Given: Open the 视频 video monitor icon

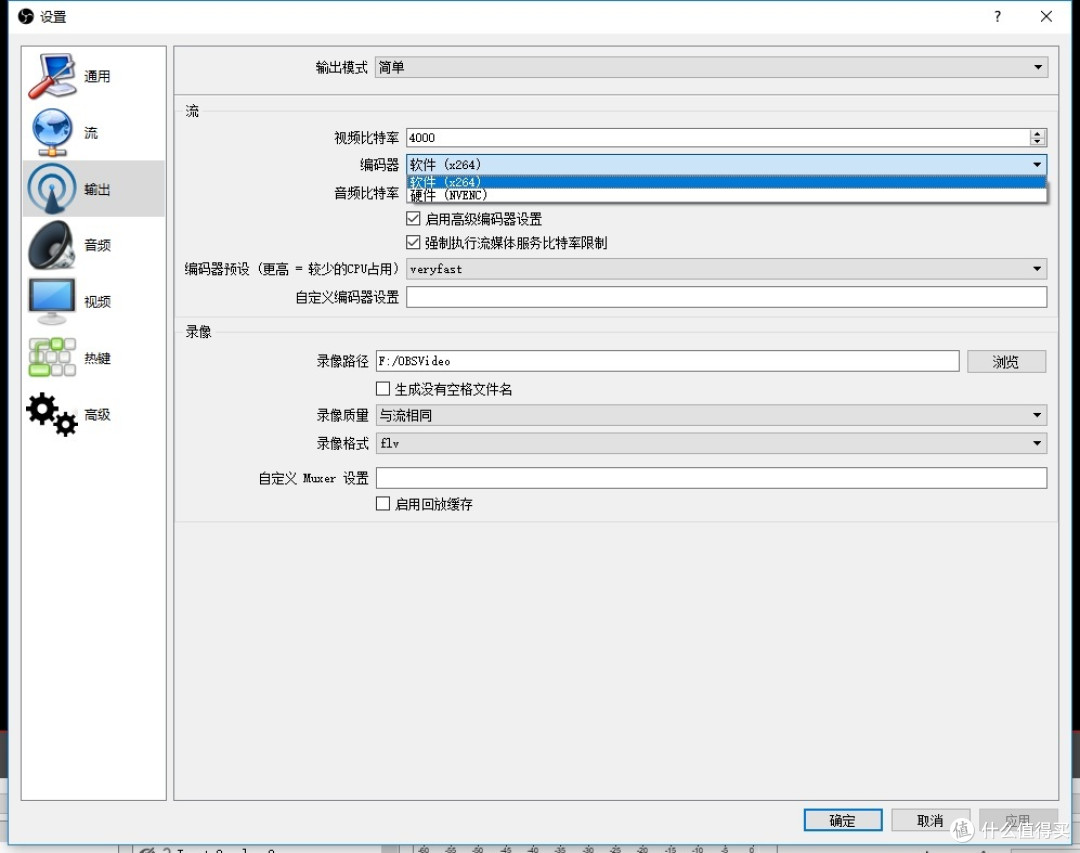Looking at the screenshot, I should 52,301.
